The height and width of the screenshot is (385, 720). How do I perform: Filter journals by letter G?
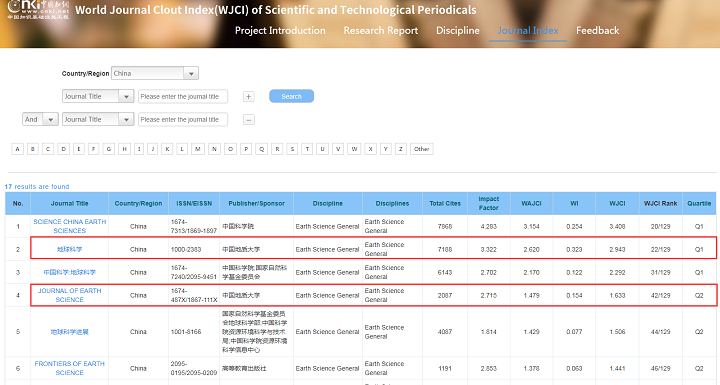108,149
